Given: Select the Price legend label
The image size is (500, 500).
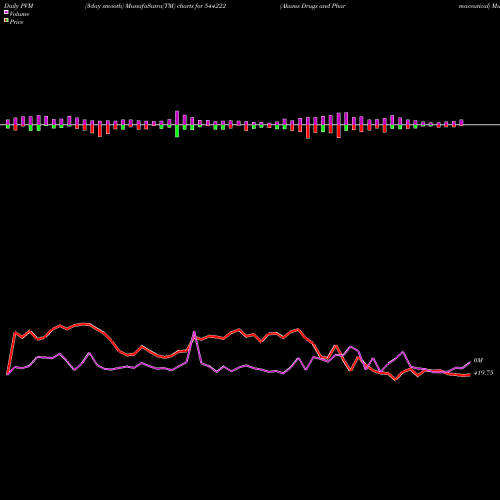Looking at the screenshot, I should coord(16,22).
